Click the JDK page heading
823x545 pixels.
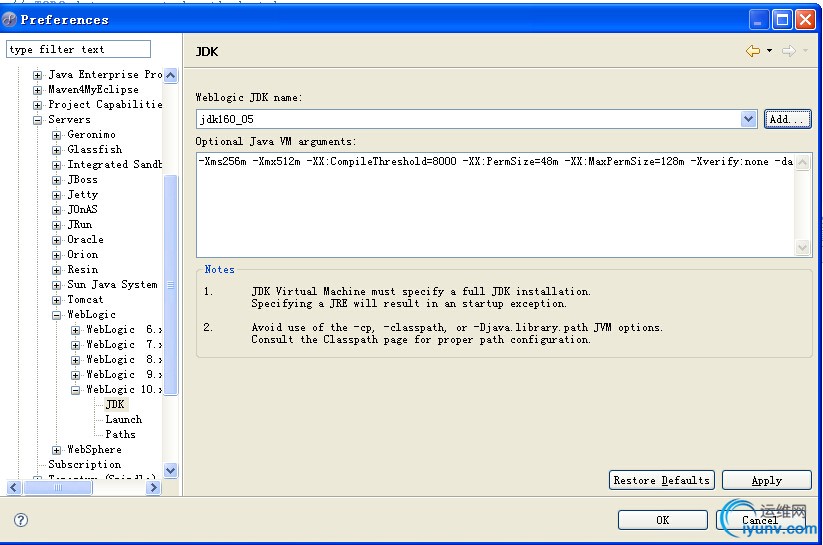(x=207, y=51)
